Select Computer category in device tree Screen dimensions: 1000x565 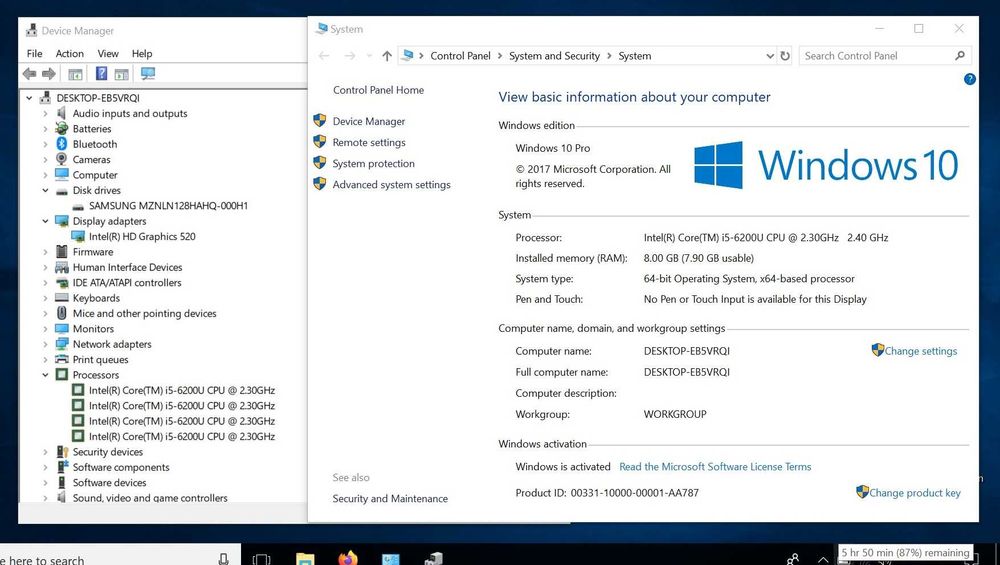(95, 175)
